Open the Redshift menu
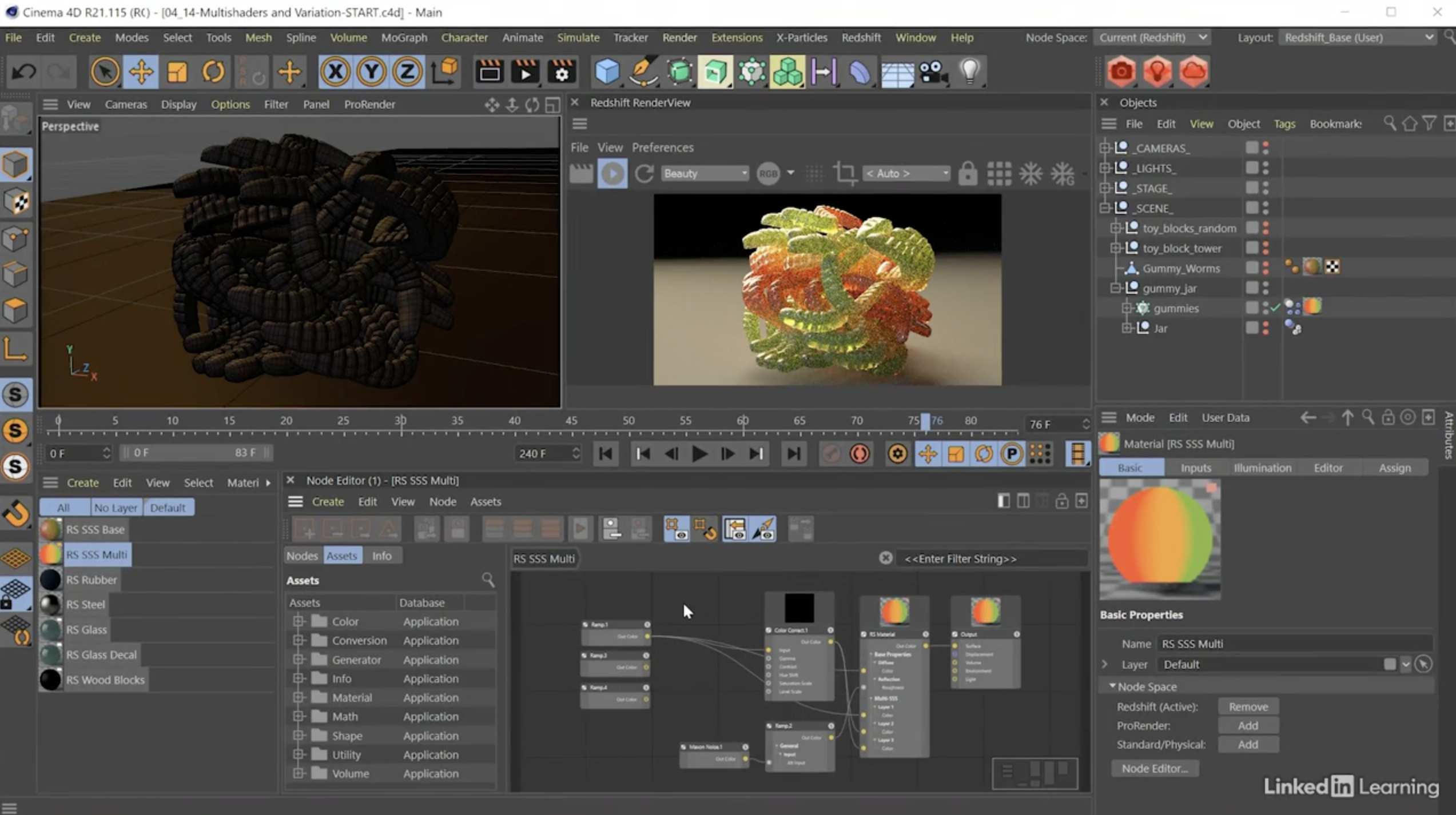 point(860,38)
